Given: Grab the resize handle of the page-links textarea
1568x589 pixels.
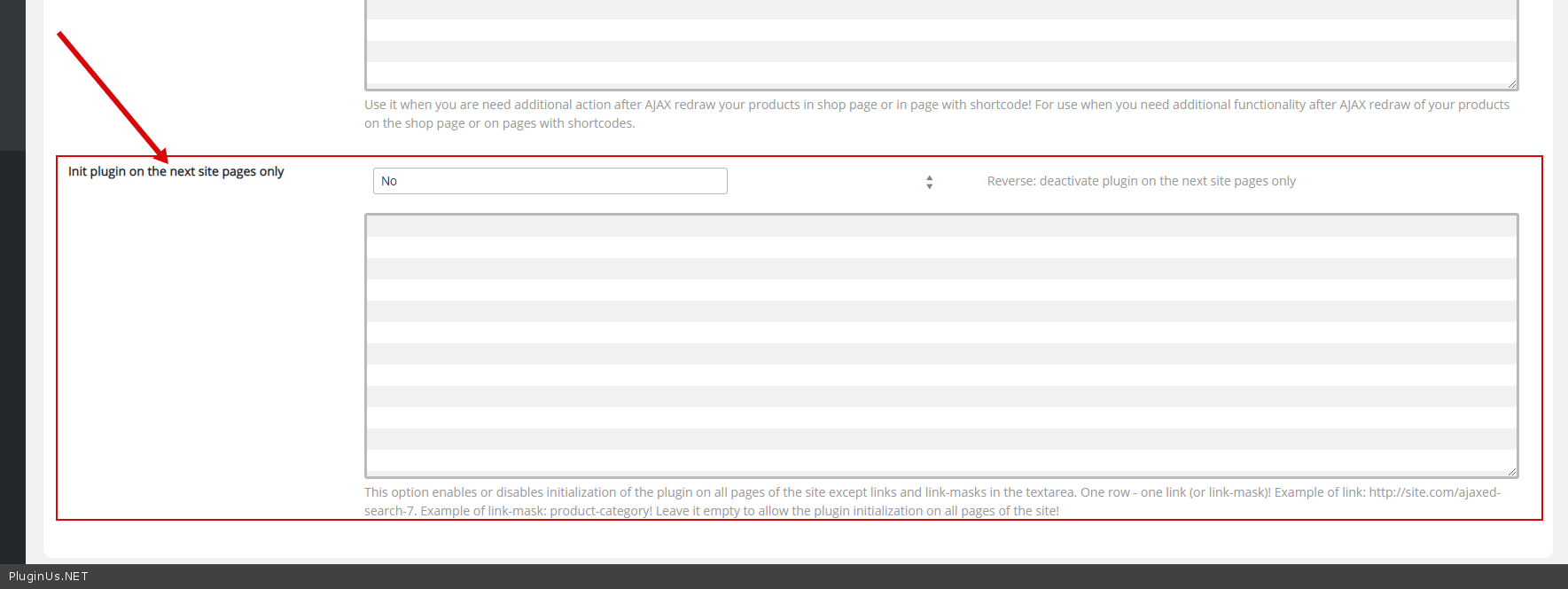Looking at the screenshot, I should (1511, 471).
